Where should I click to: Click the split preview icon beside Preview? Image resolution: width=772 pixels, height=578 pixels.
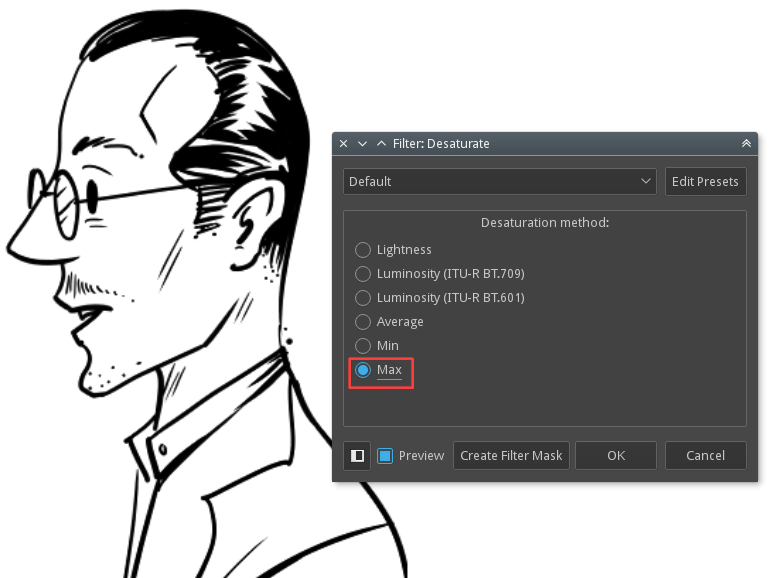click(357, 456)
